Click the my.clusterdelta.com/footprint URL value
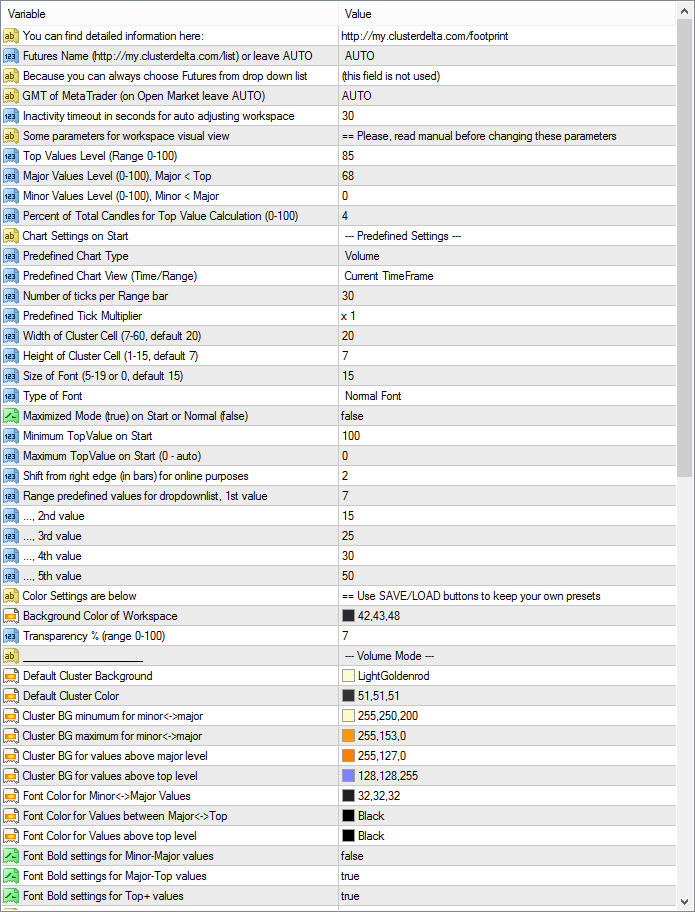The width and height of the screenshot is (695, 912). coord(424,36)
